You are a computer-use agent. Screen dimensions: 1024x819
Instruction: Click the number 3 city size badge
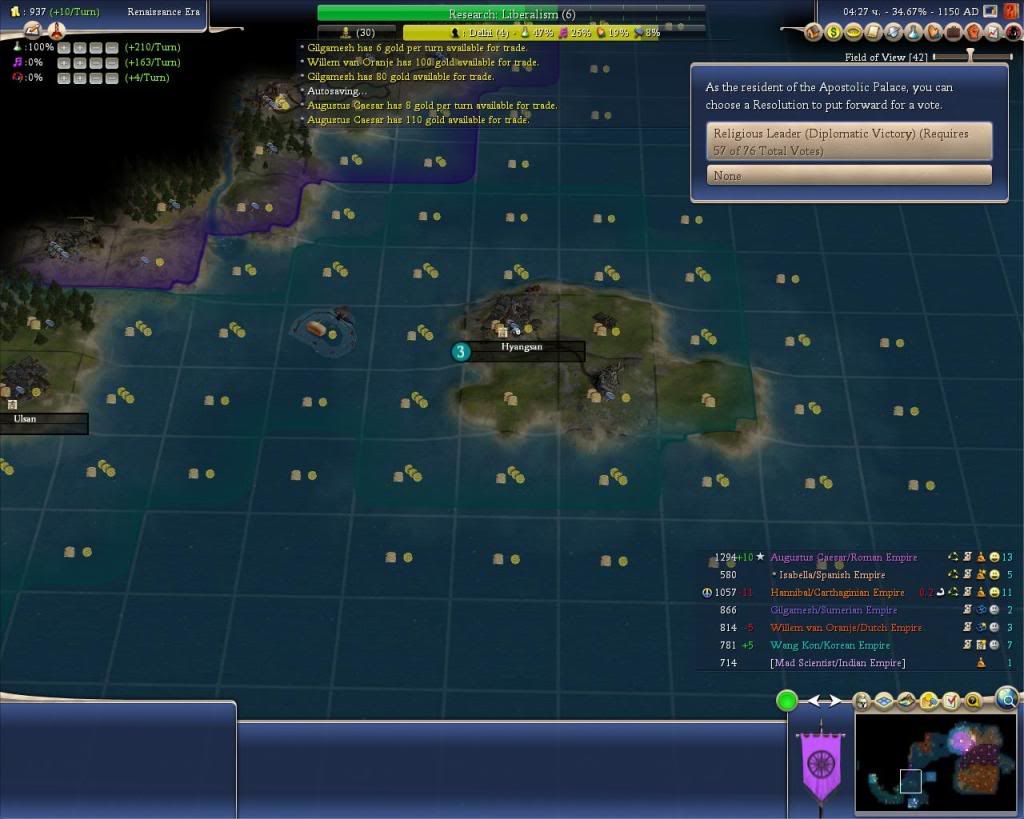click(x=460, y=351)
